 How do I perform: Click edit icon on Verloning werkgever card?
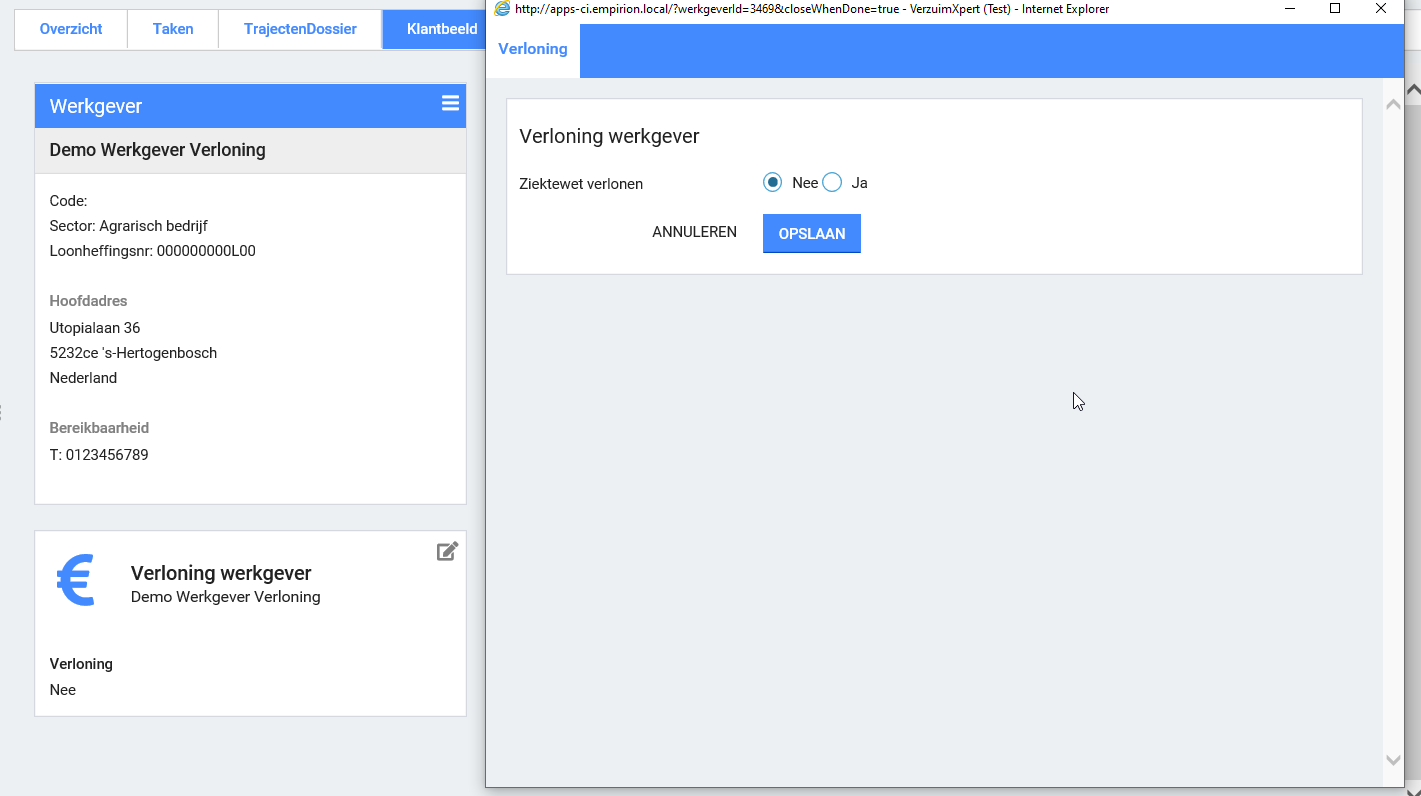point(447,551)
